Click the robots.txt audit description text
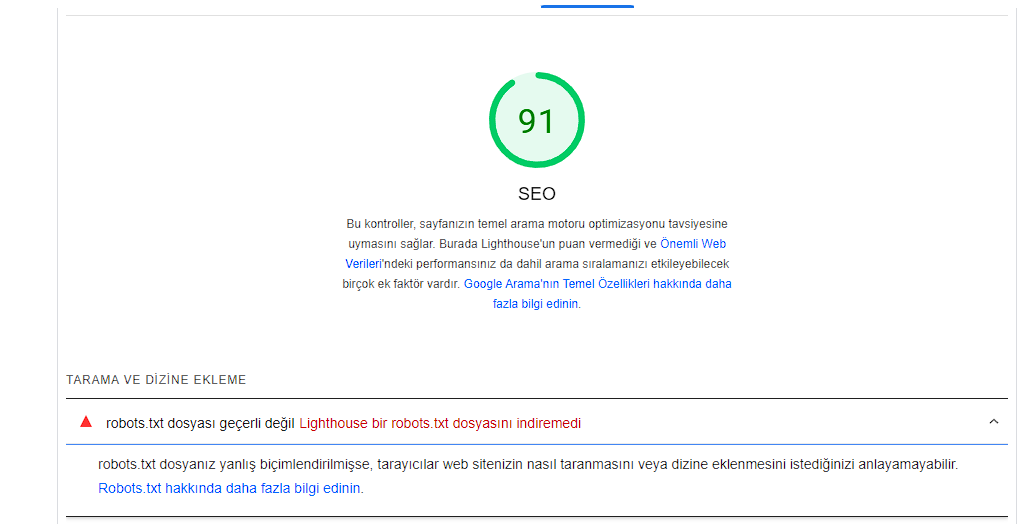The width and height of the screenshot is (1033, 524). [x=528, y=465]
